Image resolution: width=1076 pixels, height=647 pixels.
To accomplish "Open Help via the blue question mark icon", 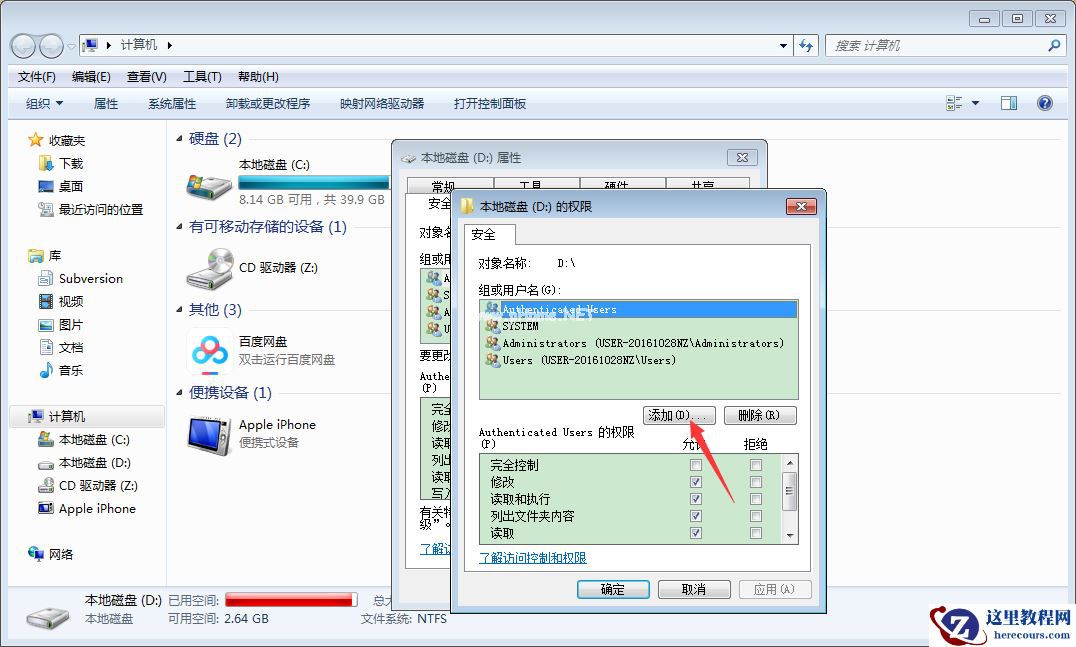I will point(1045,103).
